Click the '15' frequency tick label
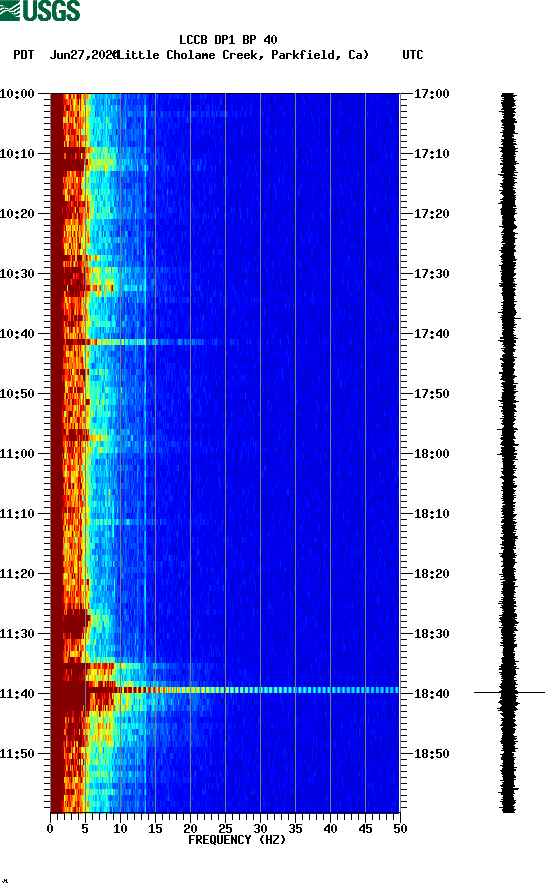 point(155,829)
